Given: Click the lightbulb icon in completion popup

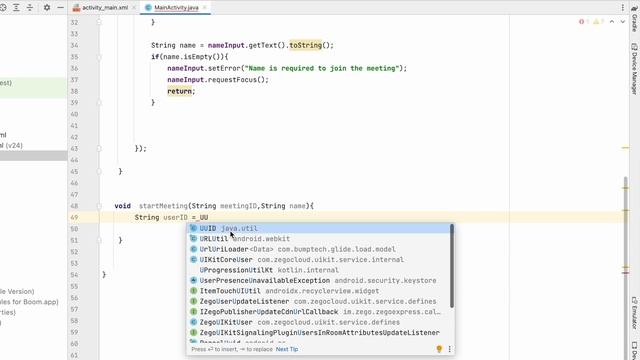Looking at the screenshot, I should (439, 349).
